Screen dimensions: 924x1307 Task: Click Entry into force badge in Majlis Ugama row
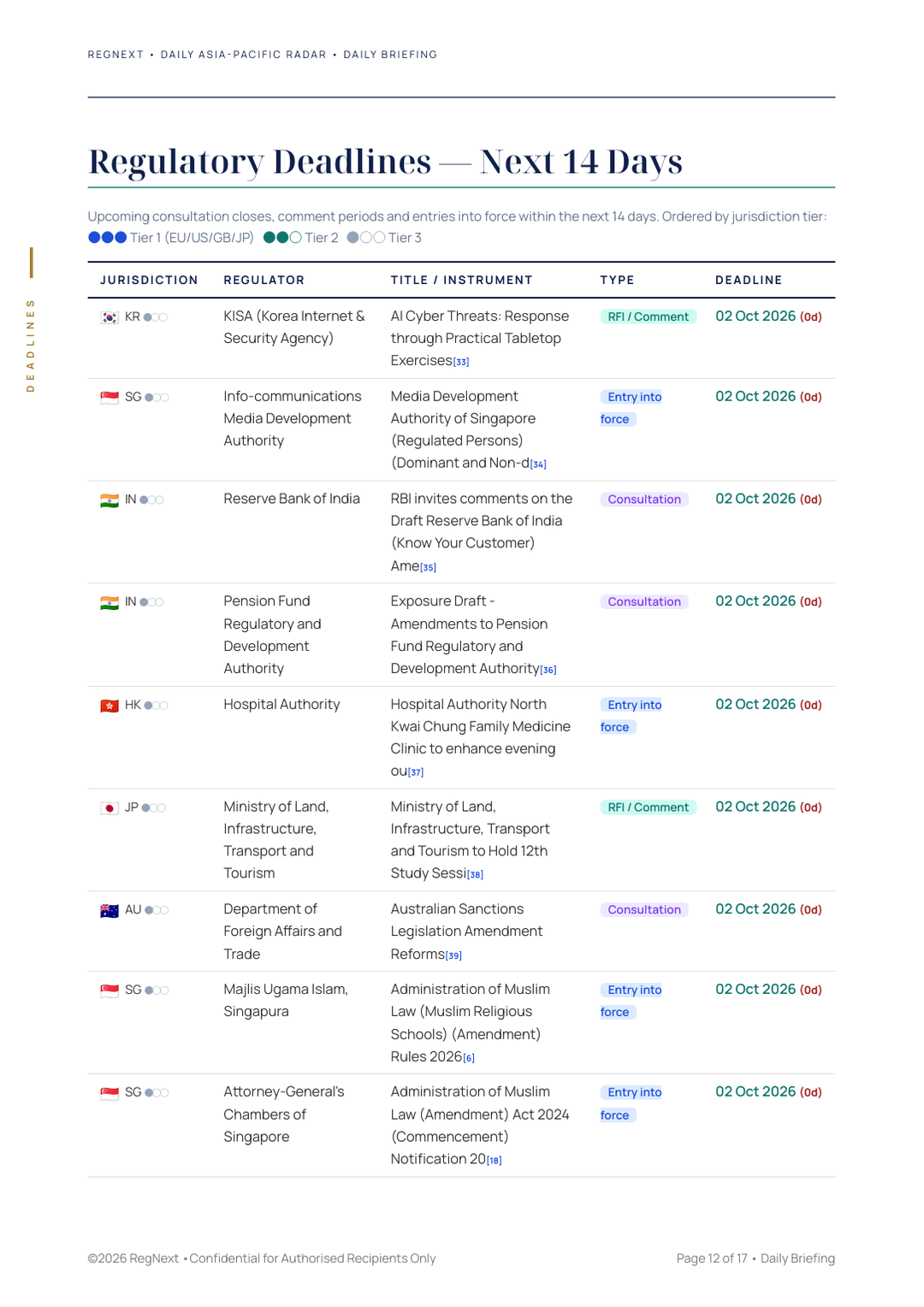coord(631,1001)
